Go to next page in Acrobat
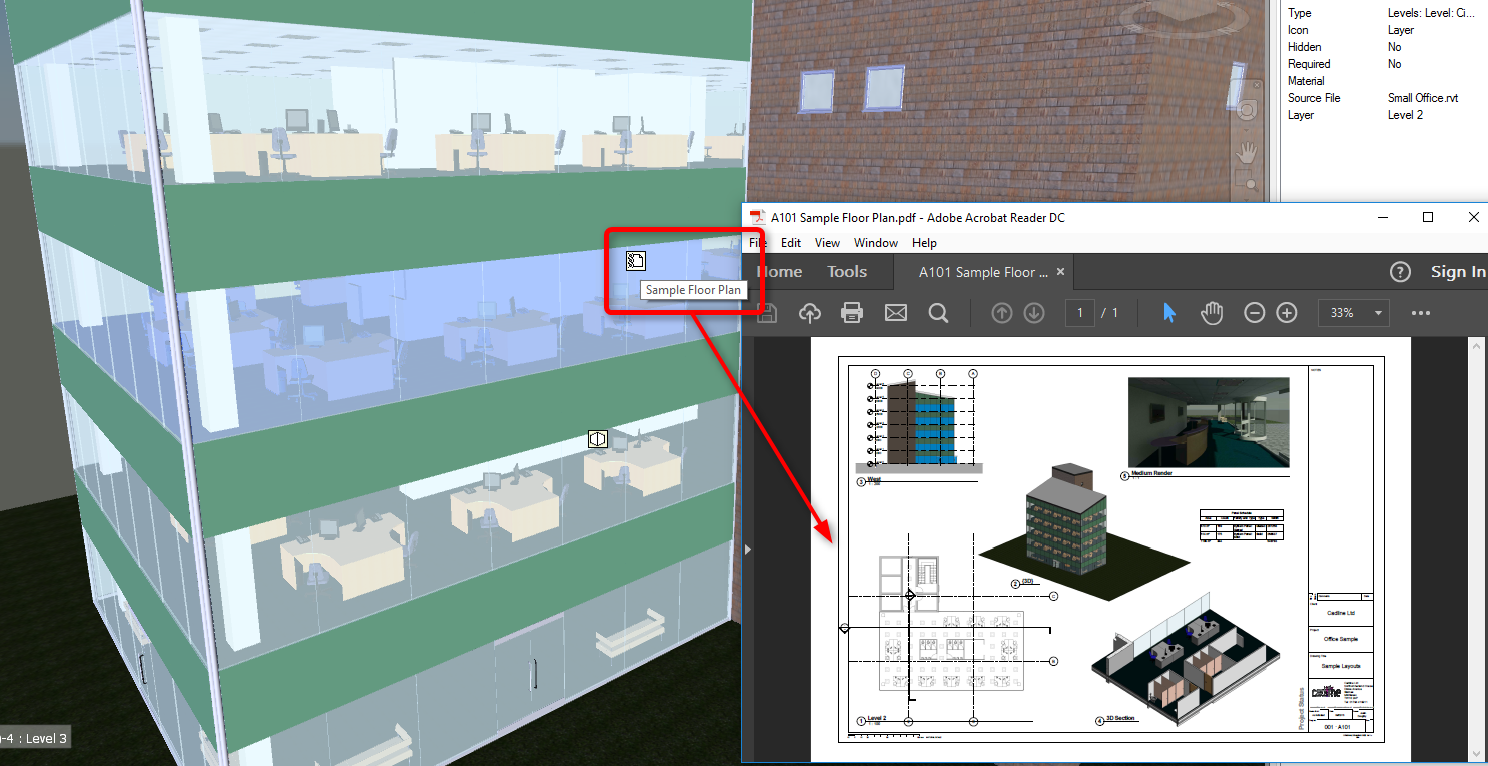The height and width of the screenshot is (766, 1488). 1034,313
